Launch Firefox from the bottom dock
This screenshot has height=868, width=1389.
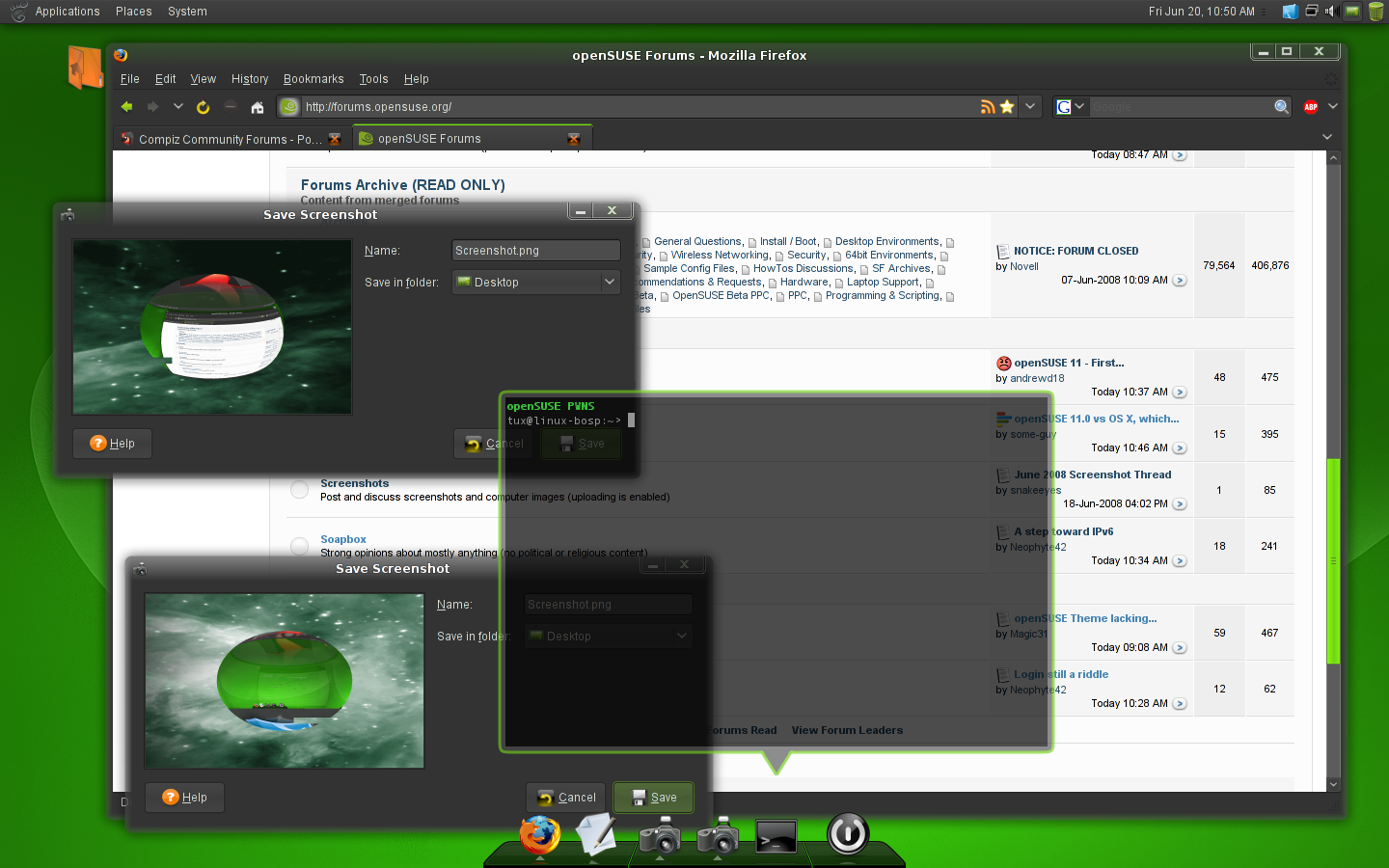540,834
